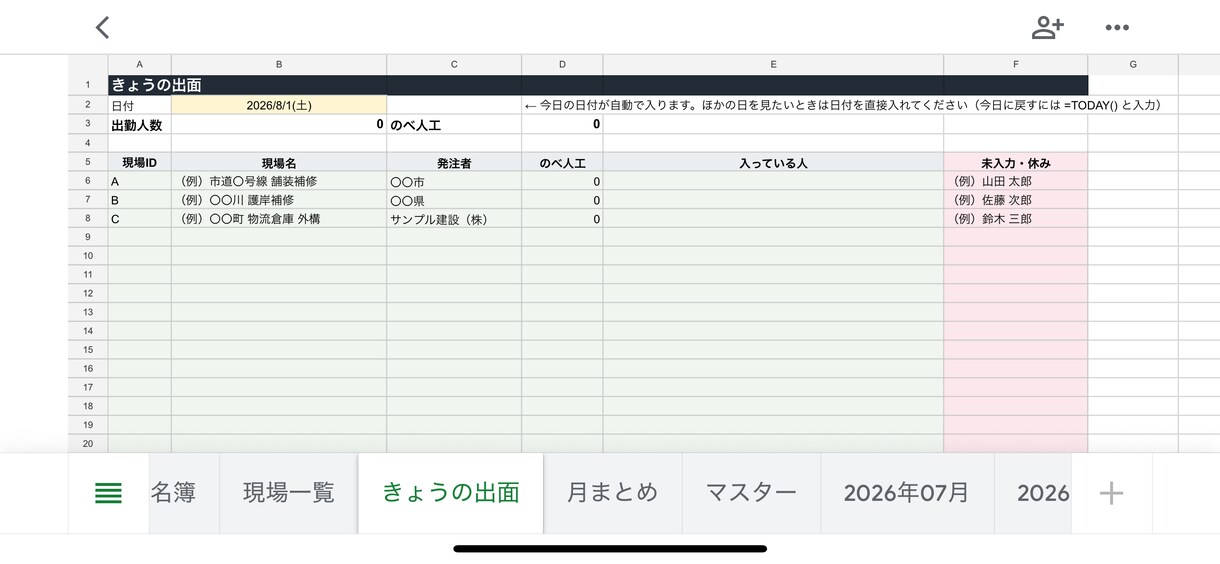The image size is (1220, 564).
Task: Select row 20 header
Action: 88,444
